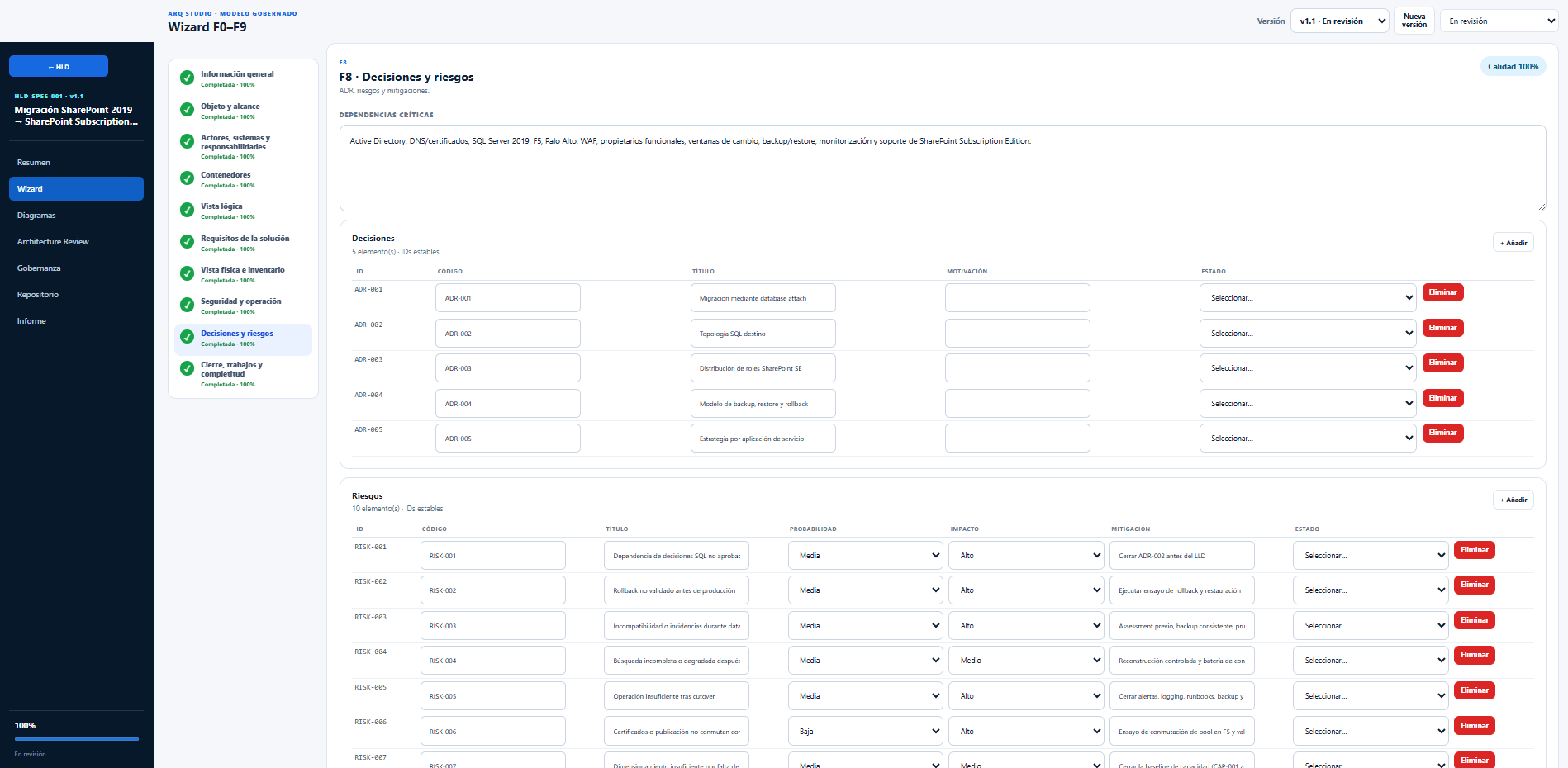Click the ← HLD back button
1568x768 pixels.
[x=59, y=67]
